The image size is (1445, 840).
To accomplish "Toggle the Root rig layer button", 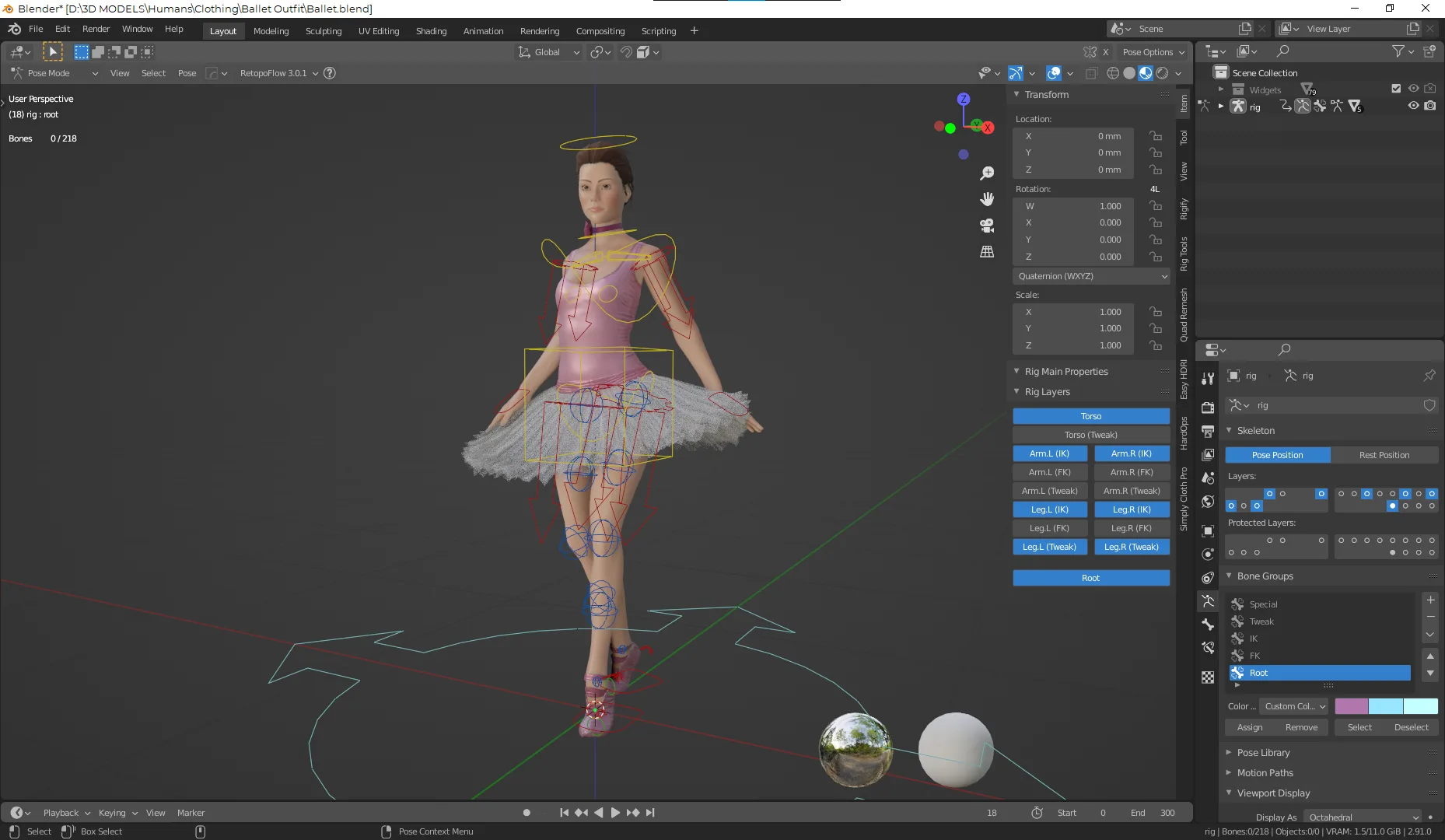I will click(1091, 578).
